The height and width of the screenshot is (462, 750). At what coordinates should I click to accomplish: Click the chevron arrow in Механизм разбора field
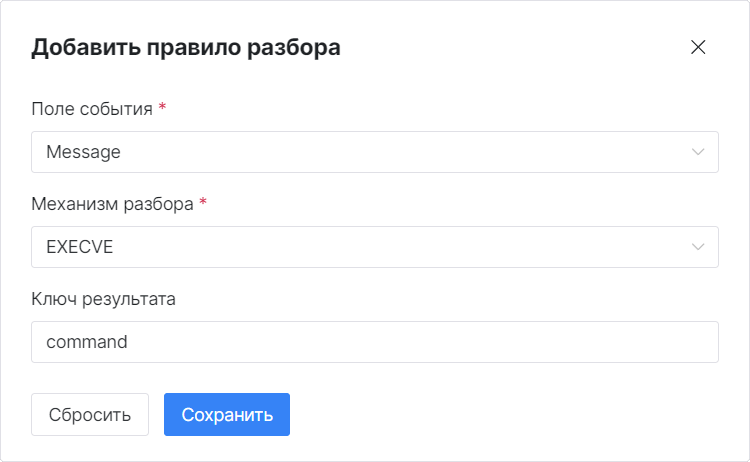(x=698, y=247)
